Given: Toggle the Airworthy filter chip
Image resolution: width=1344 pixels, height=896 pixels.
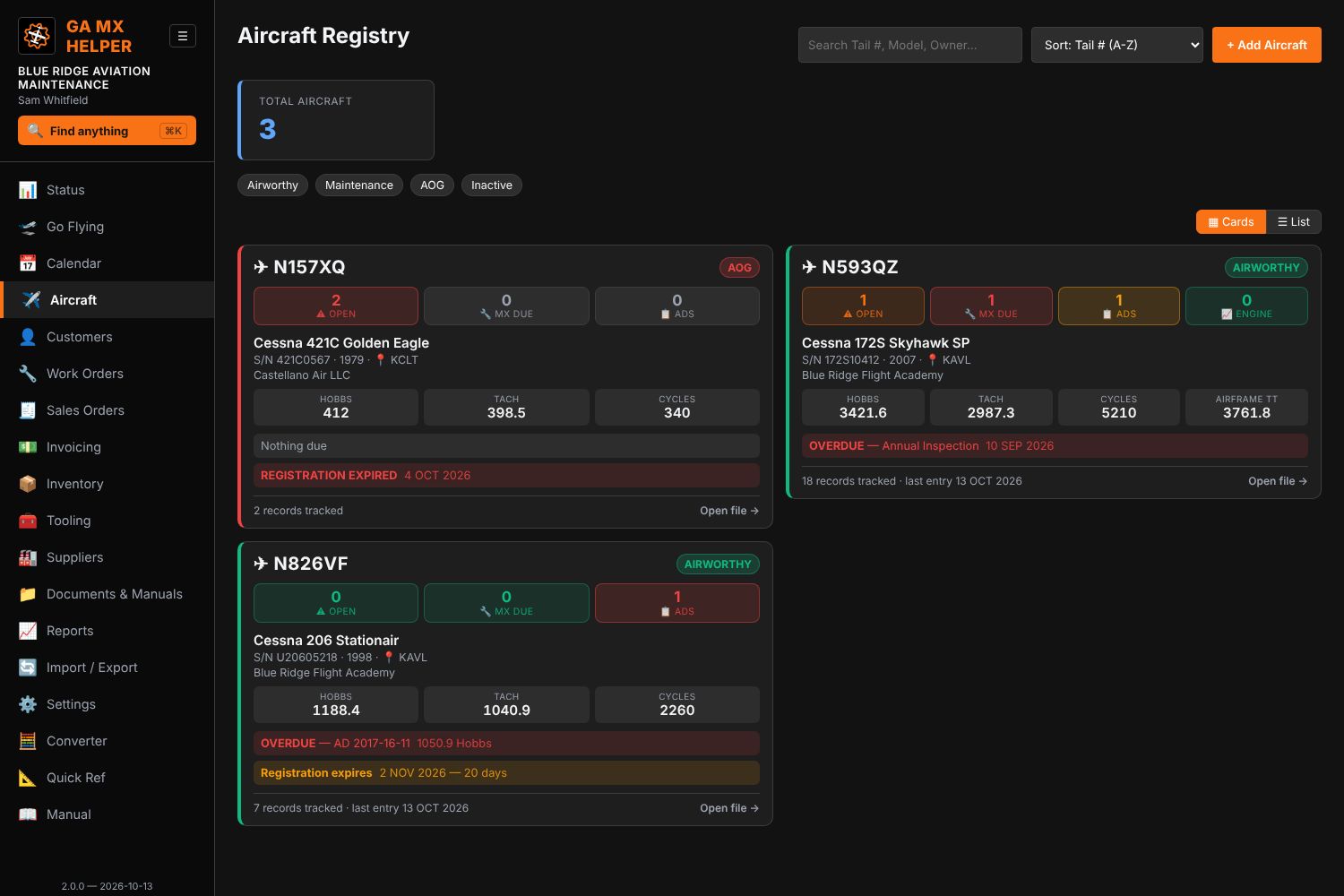Looking at the screenshot, I should pos(272,185).
